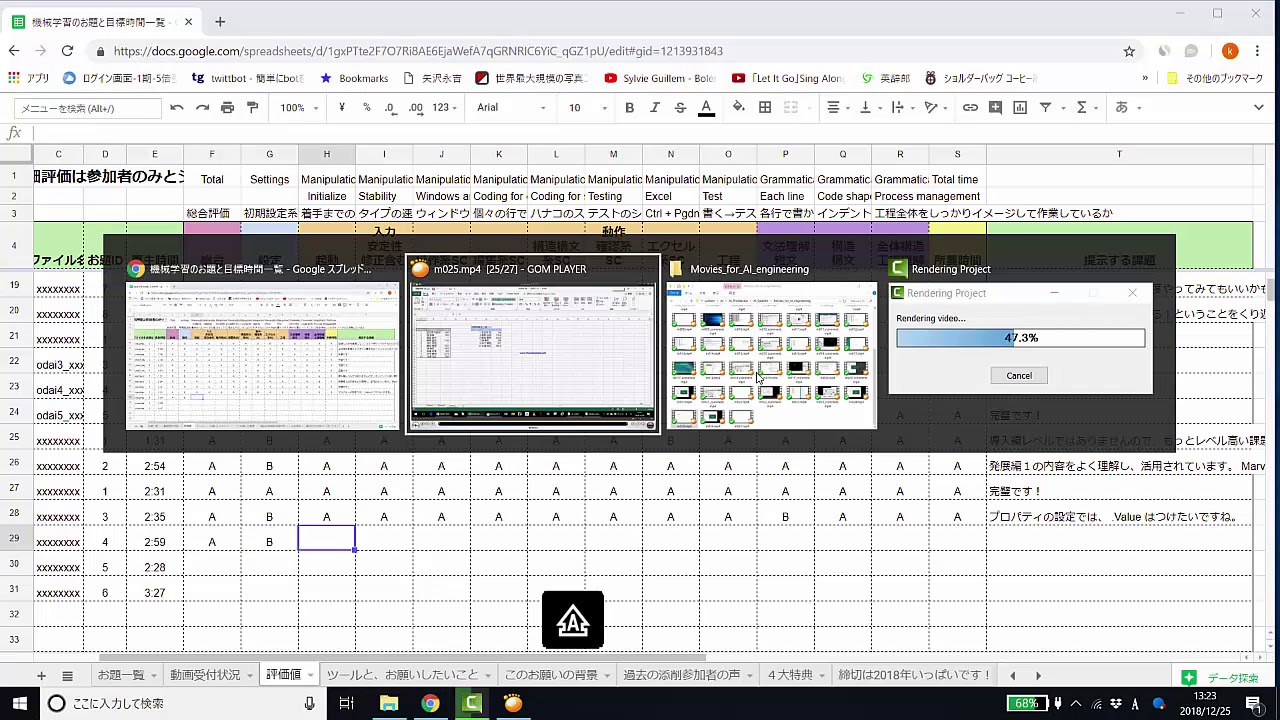Toggle italic formatting

click(655, 108)
